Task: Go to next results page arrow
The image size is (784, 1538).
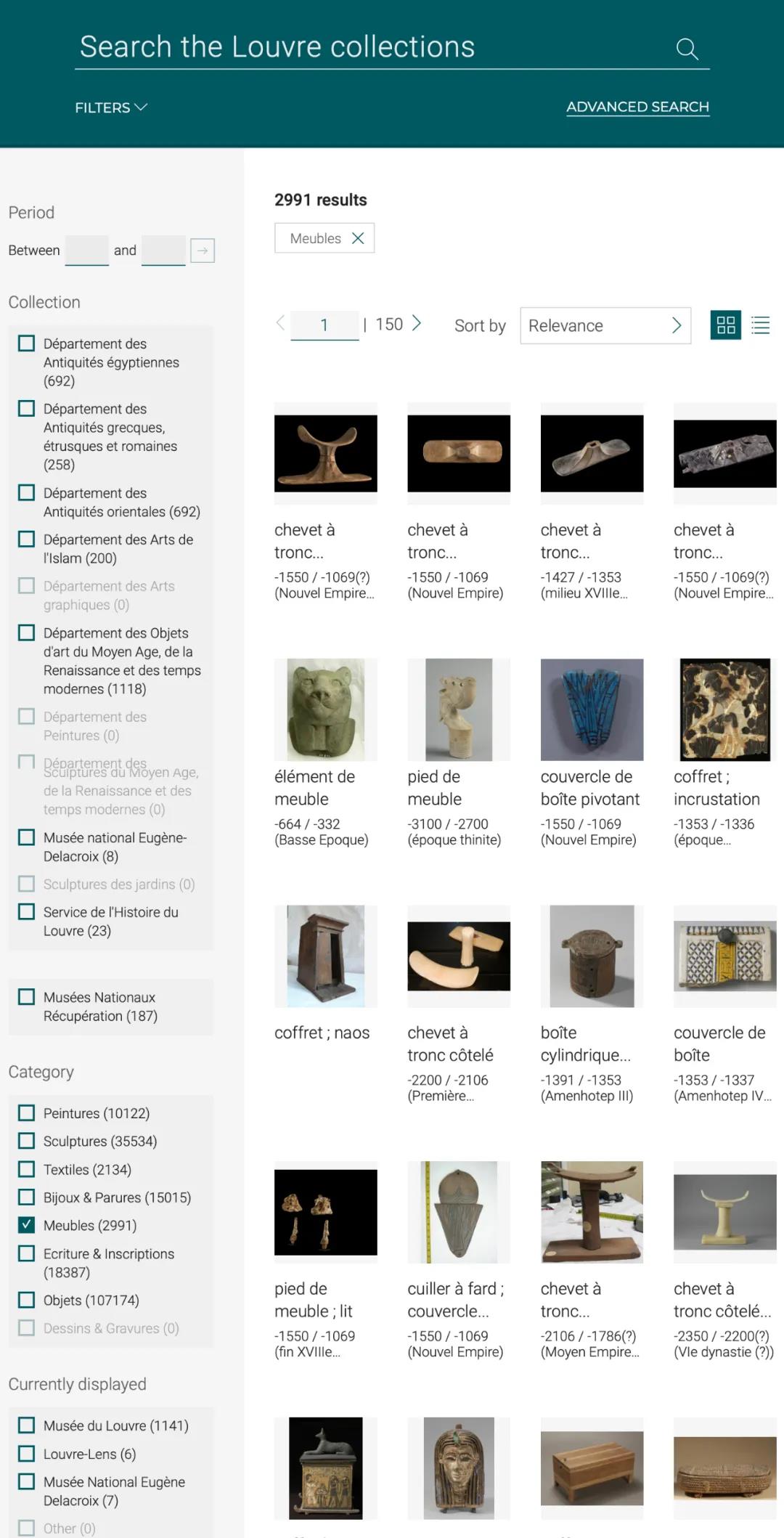Action: click(417, 323)
